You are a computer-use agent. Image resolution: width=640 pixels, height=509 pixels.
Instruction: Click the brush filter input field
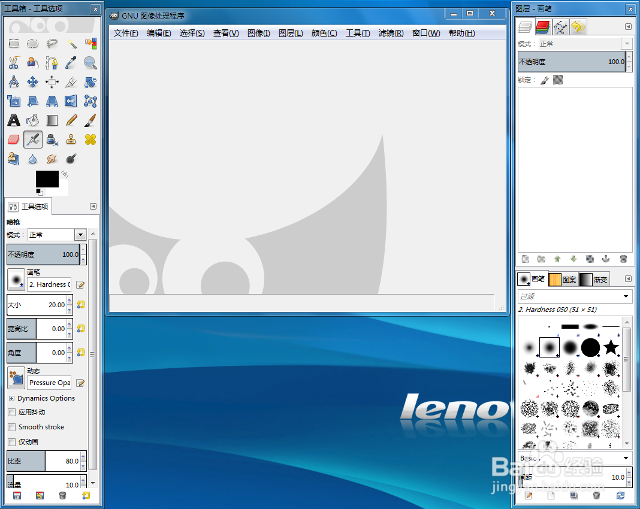click(569, 296)
